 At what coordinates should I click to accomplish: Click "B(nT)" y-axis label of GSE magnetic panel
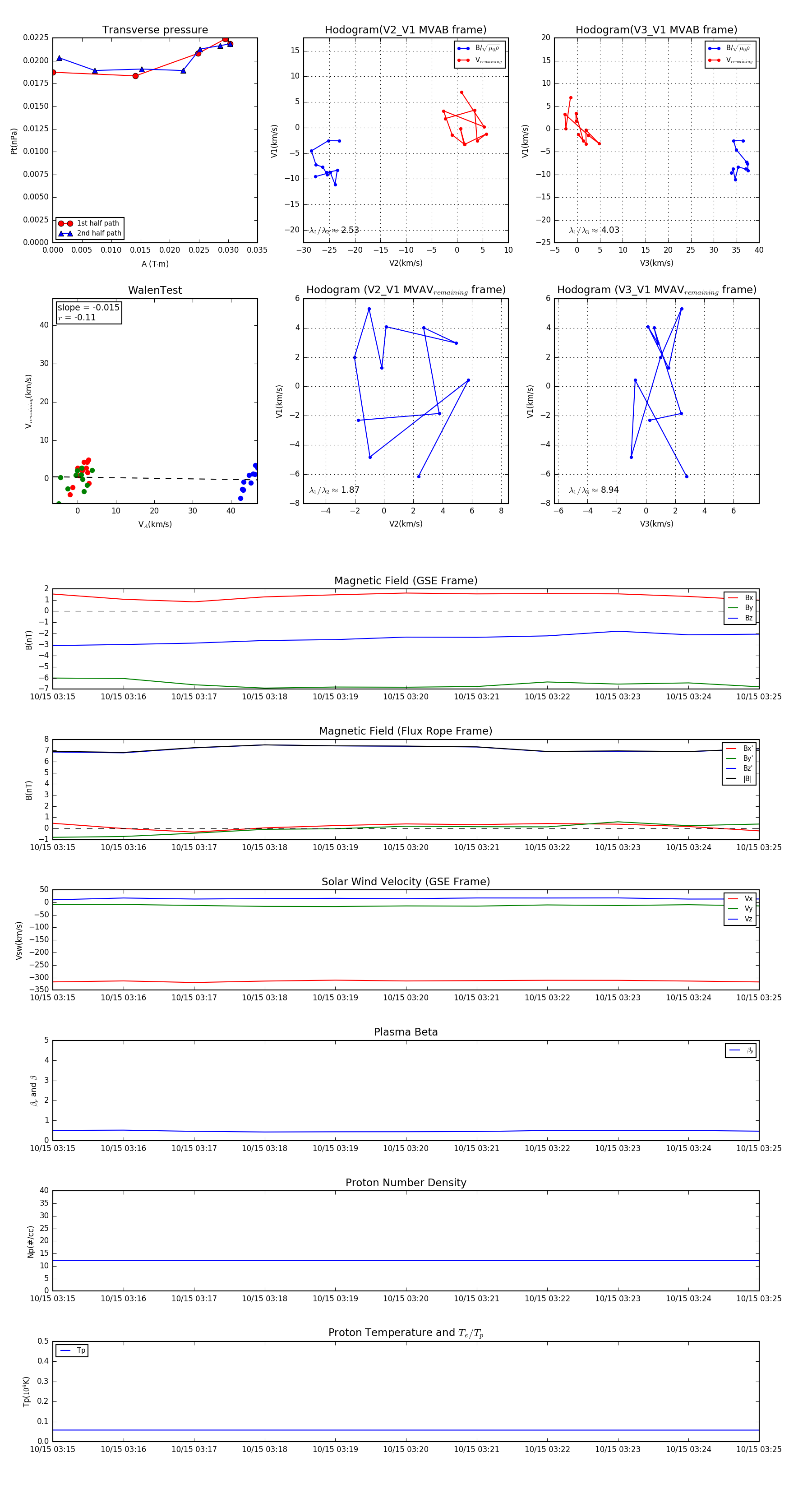[x=29, y=640]
